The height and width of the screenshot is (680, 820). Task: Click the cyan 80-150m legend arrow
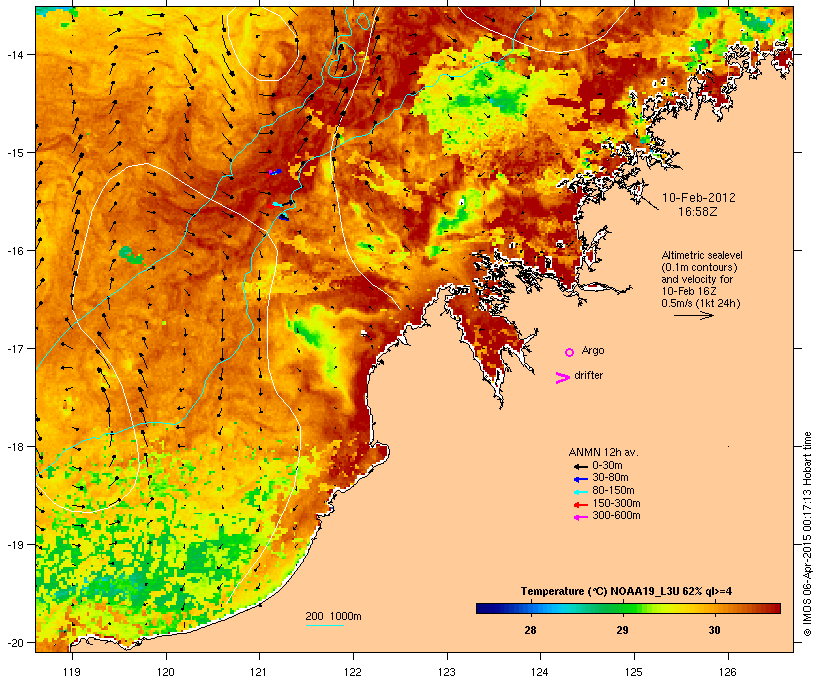pyautogui.click(x=580, y=492)
